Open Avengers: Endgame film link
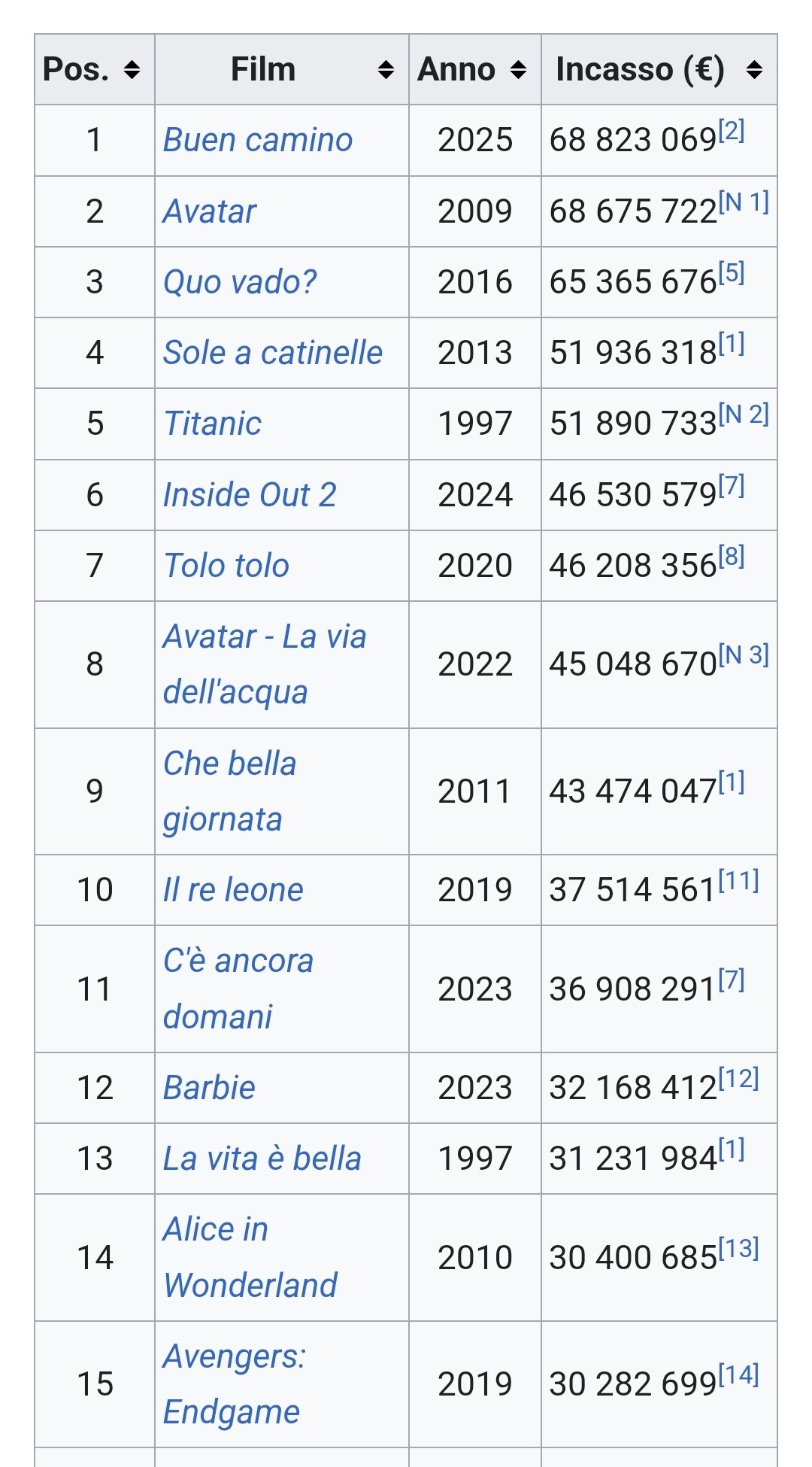 [x=234, y=1357]
